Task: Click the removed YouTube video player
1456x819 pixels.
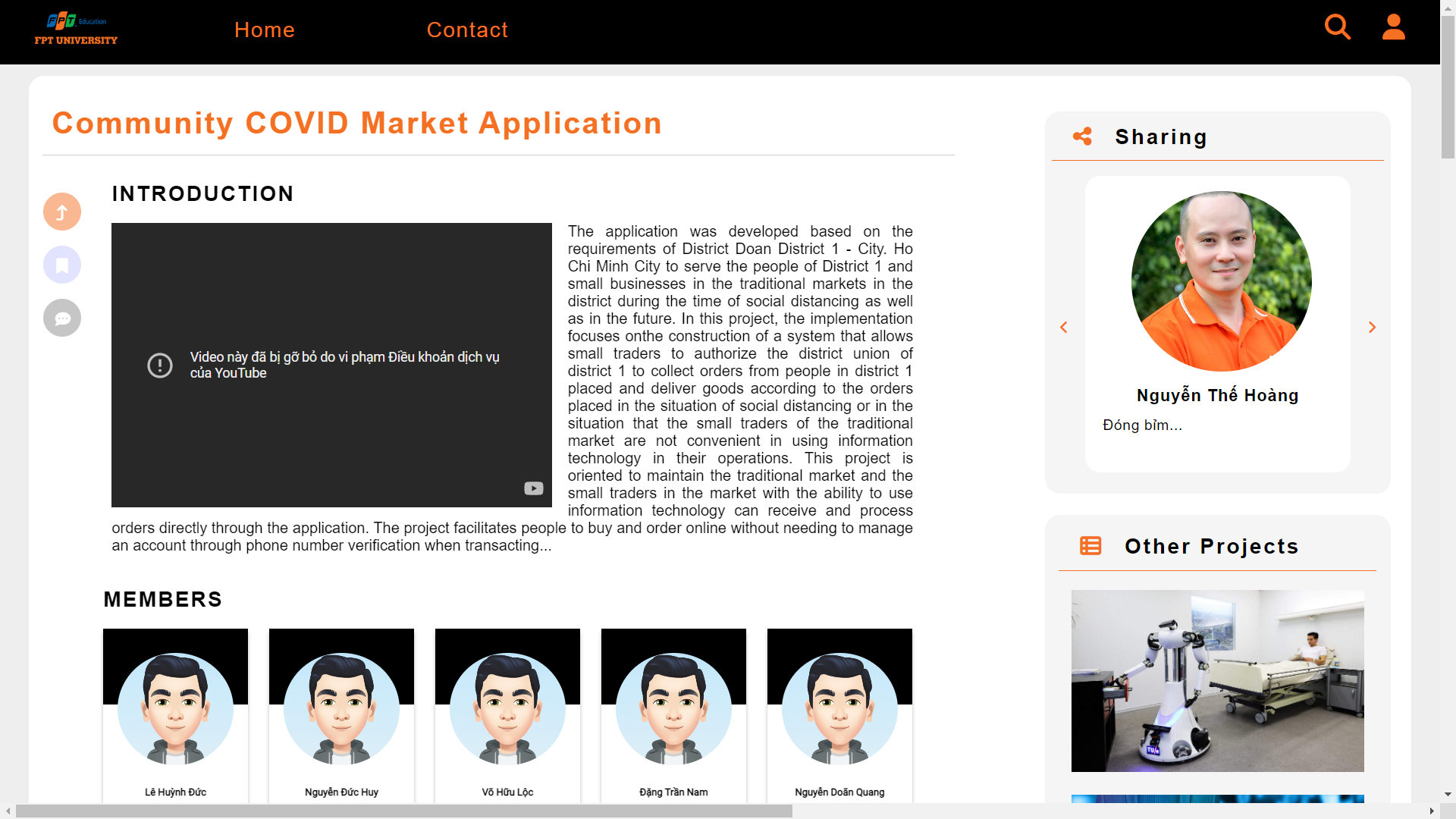Action: click(x=331, y=365)
